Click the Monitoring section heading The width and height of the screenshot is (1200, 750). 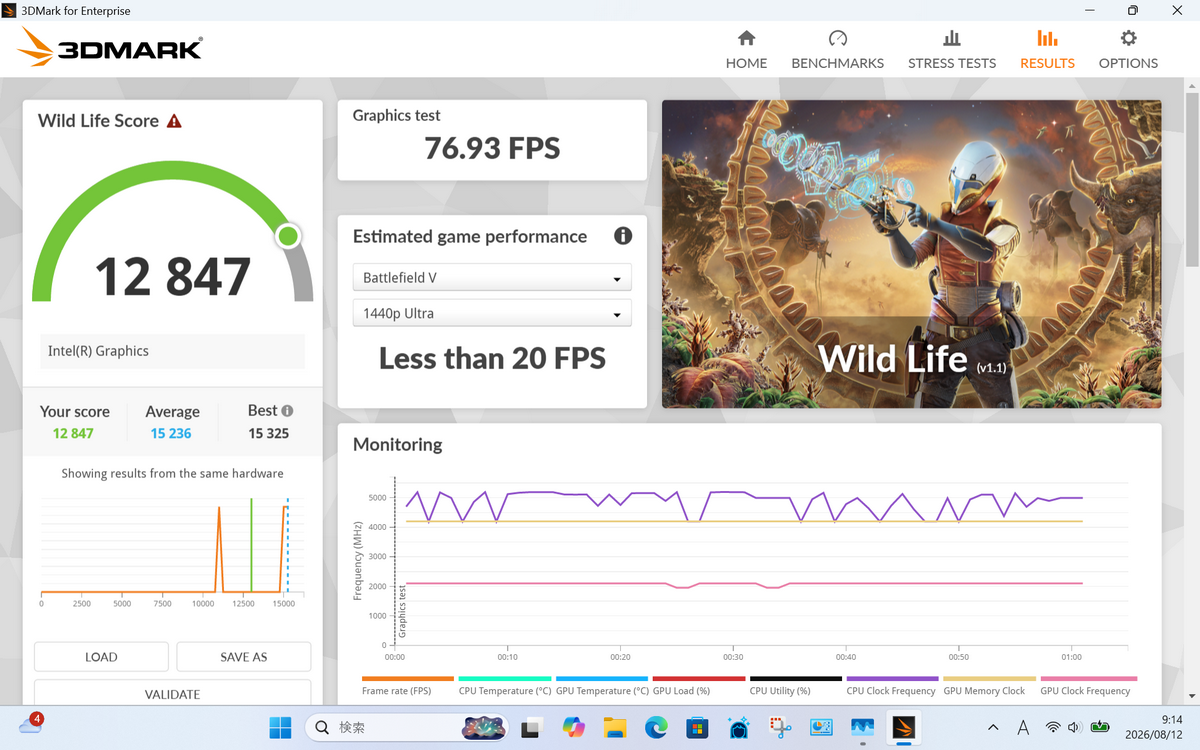click(397, 444)
